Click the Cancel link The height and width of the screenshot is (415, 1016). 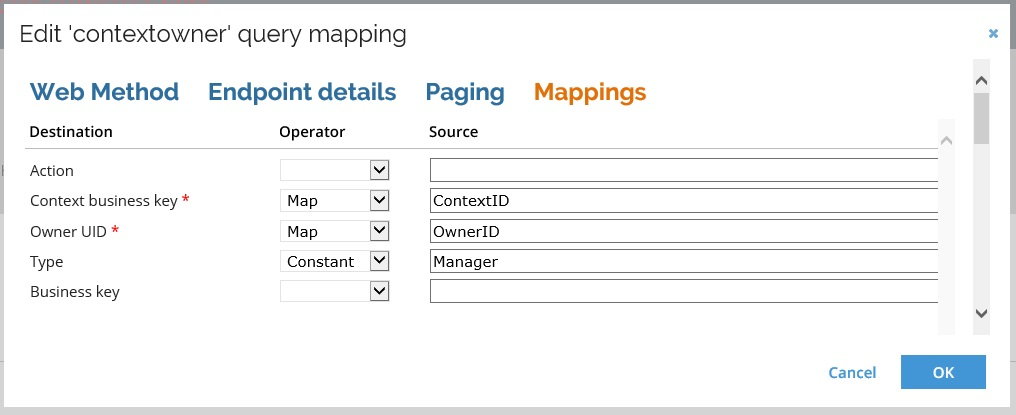[x=852, y=372]
